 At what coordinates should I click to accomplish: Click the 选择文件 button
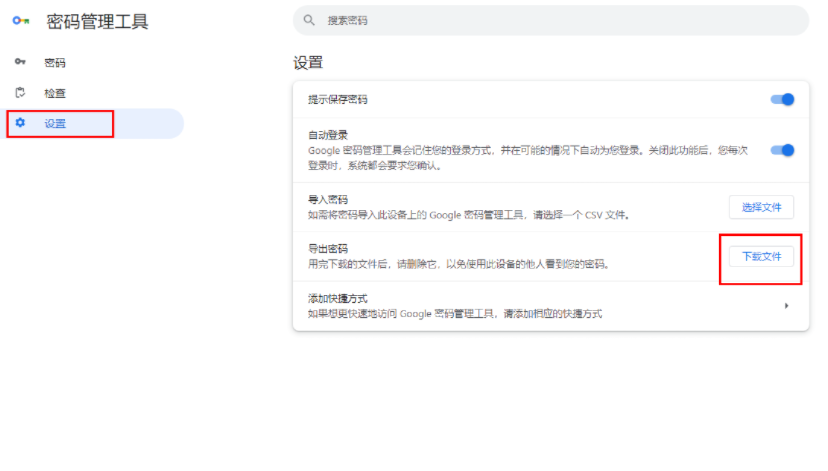click(761, 207)
